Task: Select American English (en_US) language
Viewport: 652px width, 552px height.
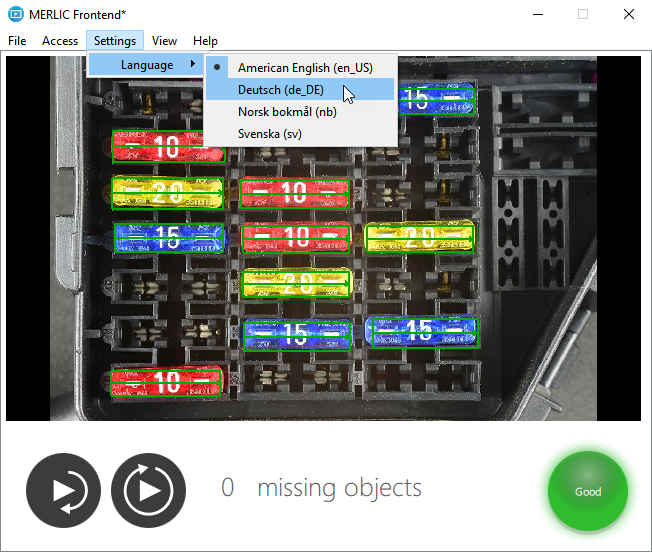Action: point(304,67)
